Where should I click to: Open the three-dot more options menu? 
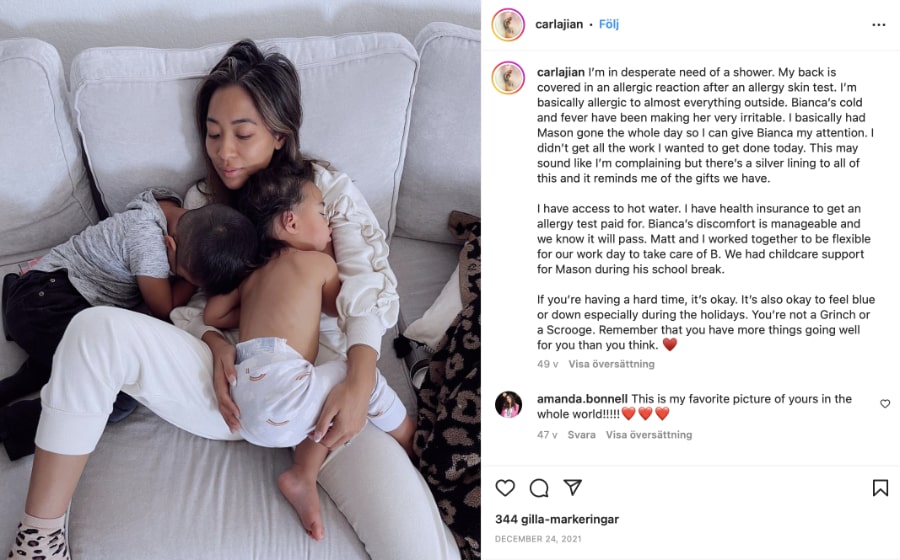(879, 25)
